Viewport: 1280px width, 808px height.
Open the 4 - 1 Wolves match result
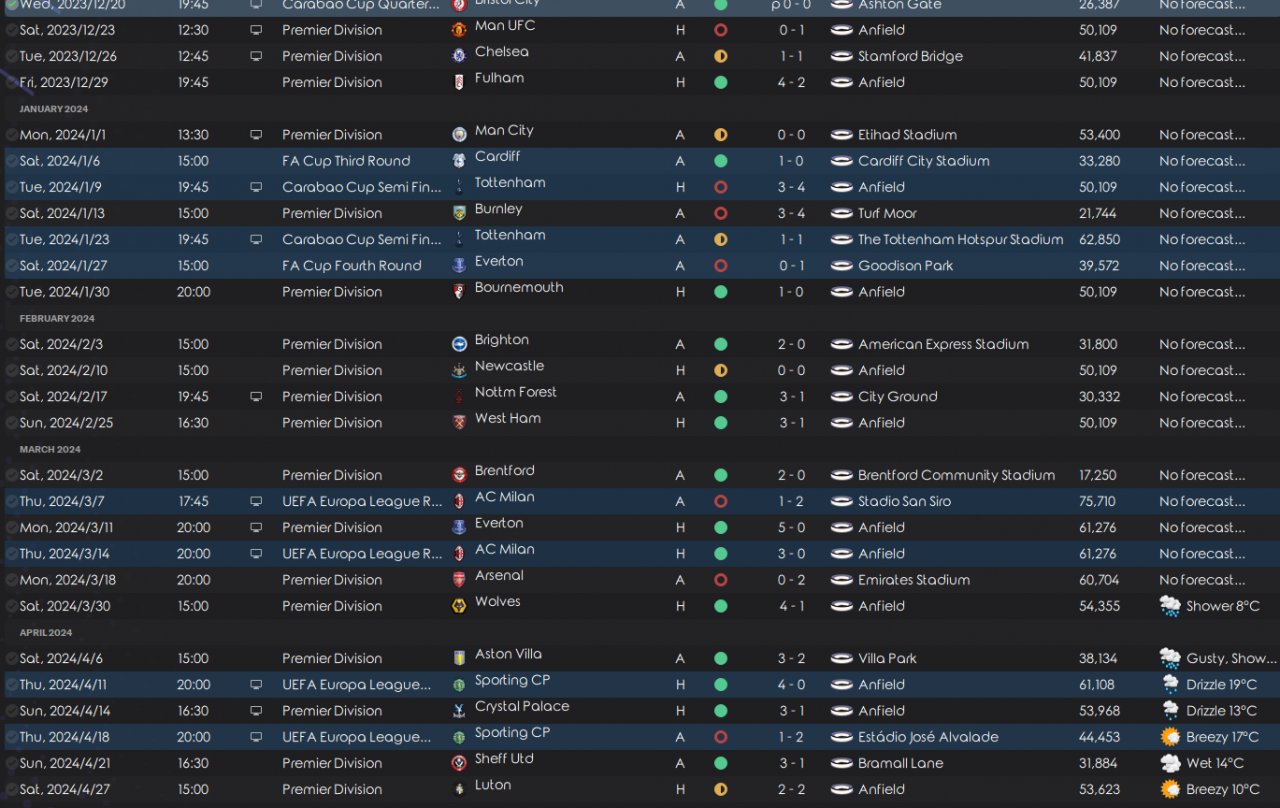(791, 606)
